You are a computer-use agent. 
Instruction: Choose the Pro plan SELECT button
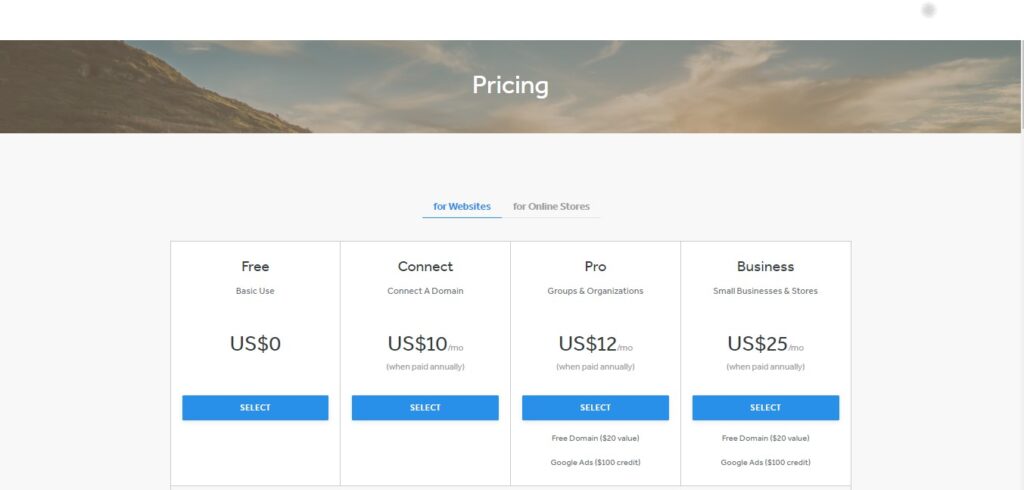pos(595,407)
